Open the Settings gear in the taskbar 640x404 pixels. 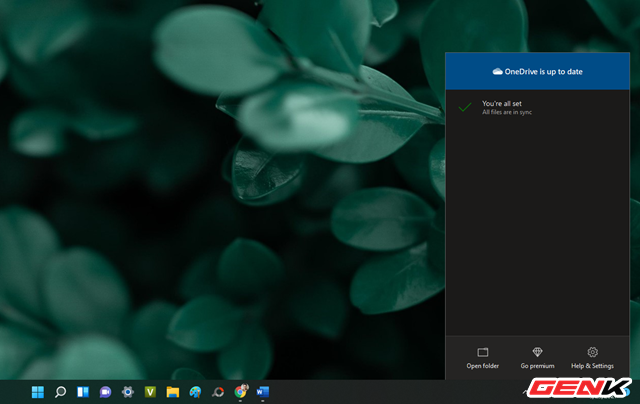click(x=128, y=392)
